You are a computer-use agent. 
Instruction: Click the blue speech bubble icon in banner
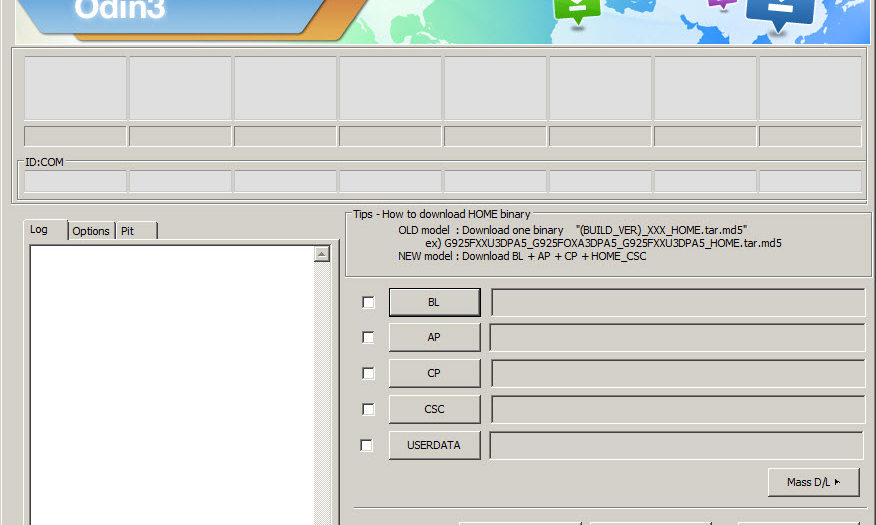coord(780,15)
